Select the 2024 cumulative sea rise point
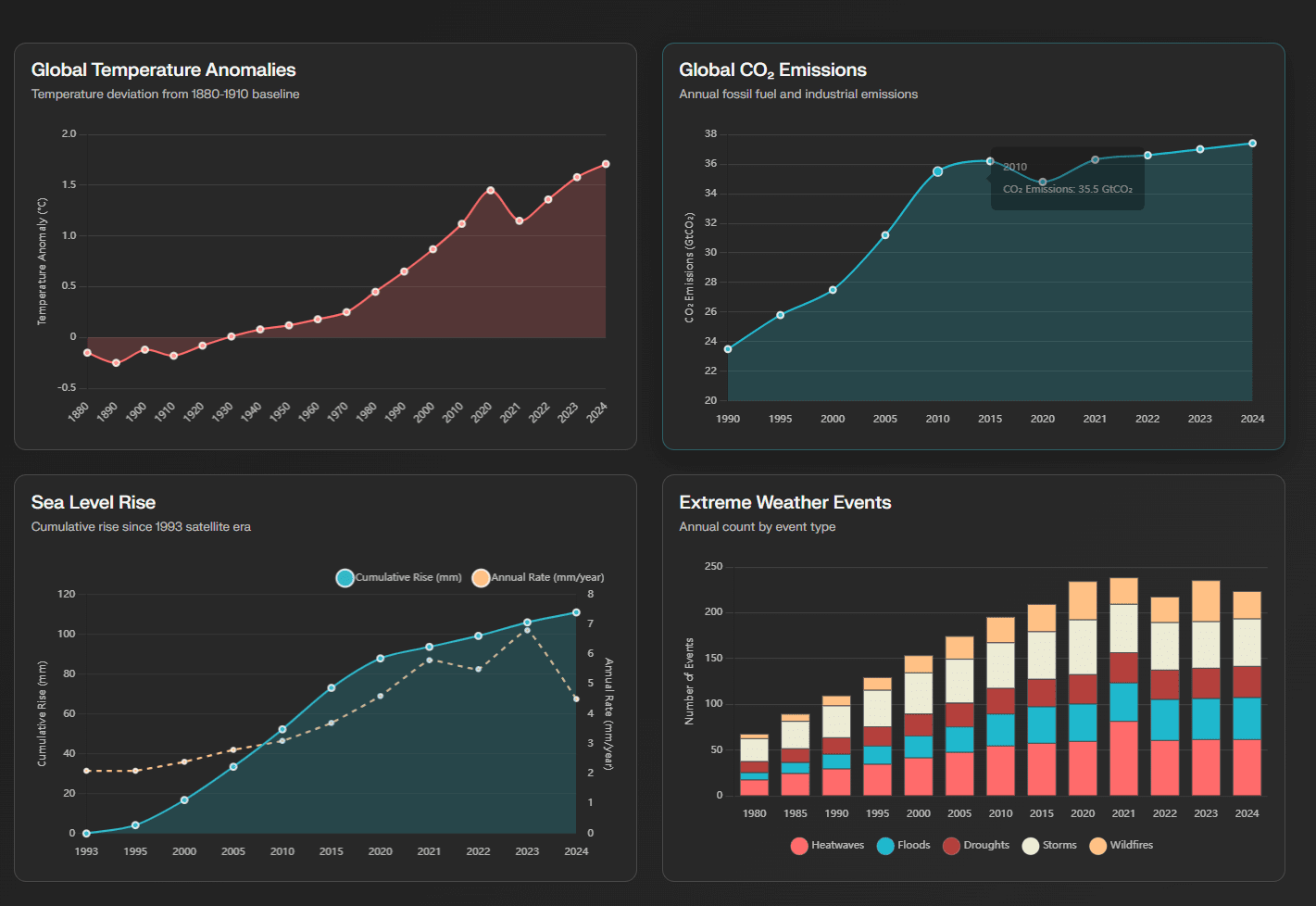The width and height of the screenshot is (1316, 906). [576, 612]
